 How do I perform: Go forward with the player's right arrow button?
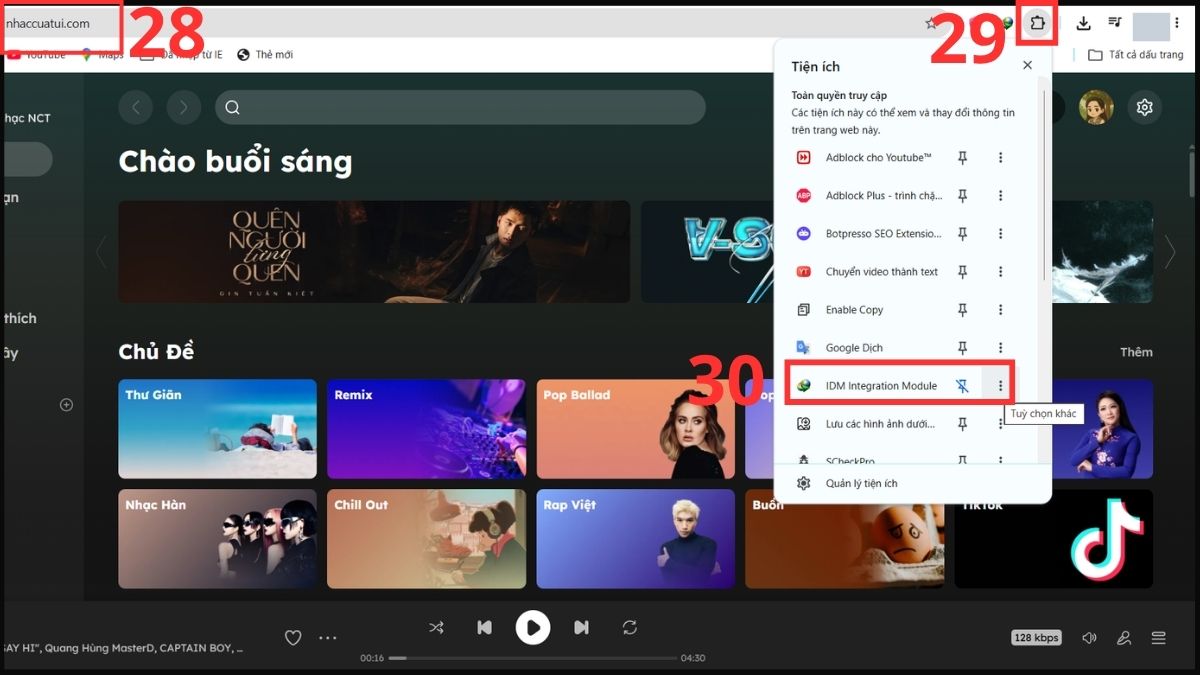184,107
